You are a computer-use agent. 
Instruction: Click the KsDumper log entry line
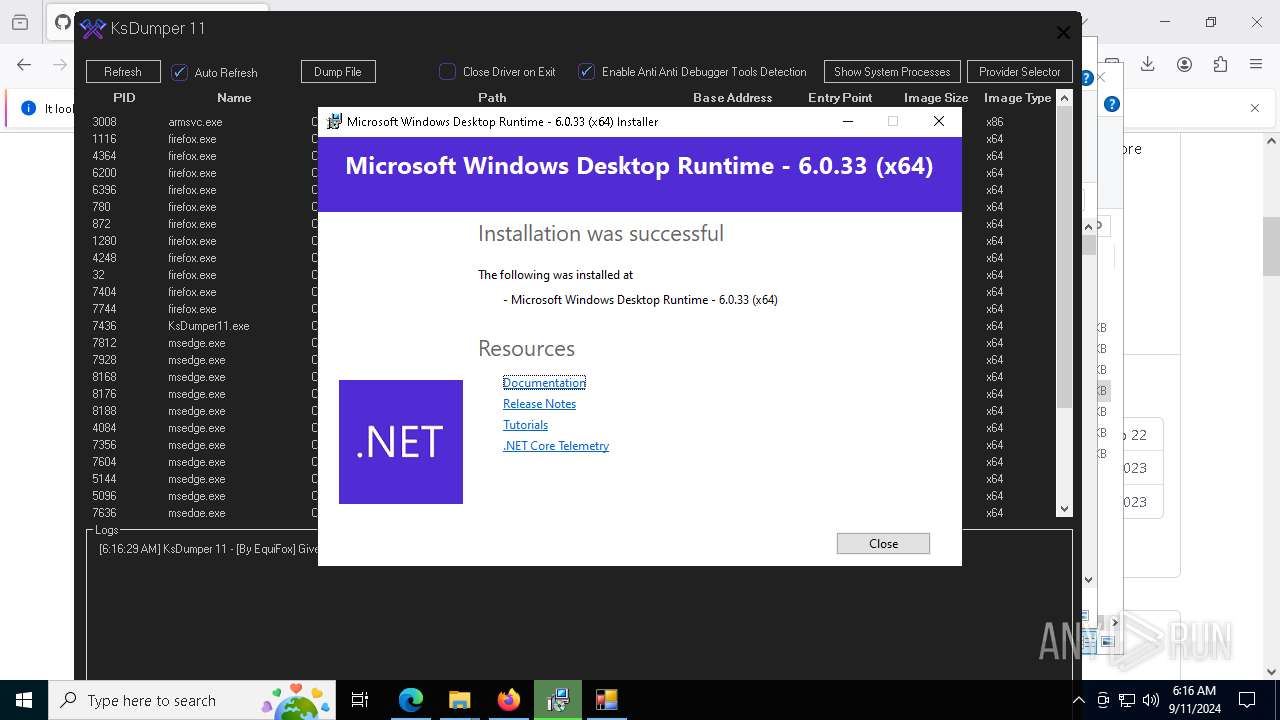click(x=208, y=549)
